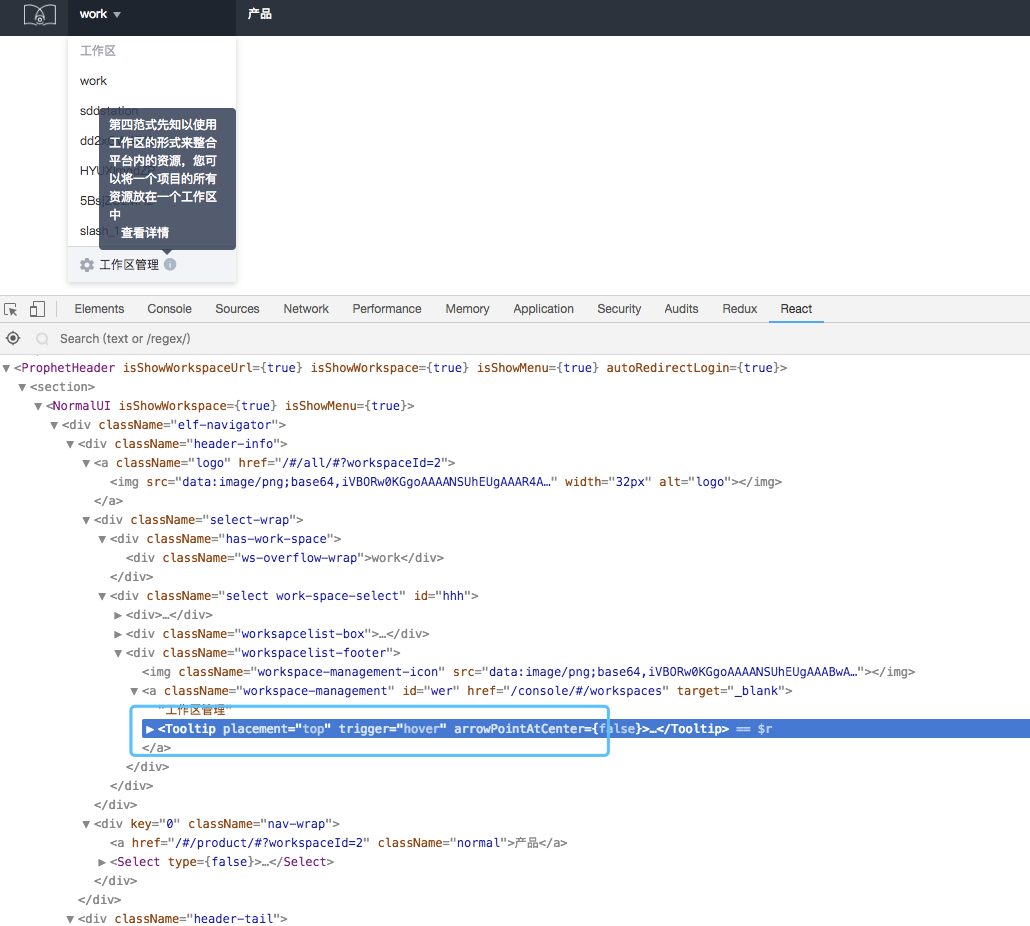Switch to the Sources tab

coord(237,309)
